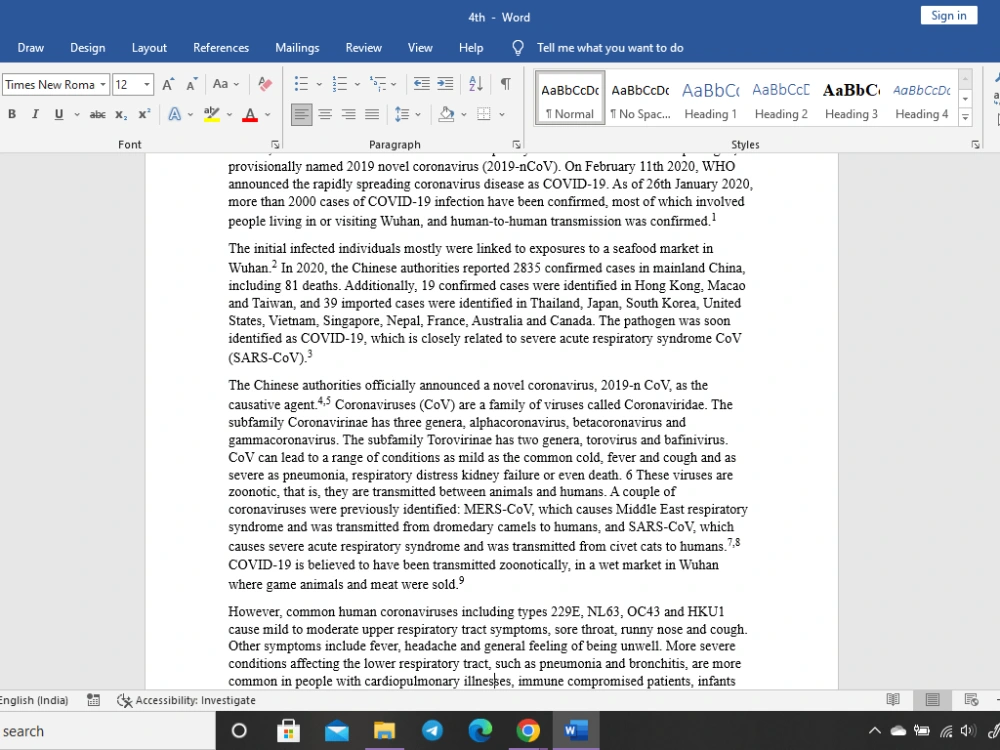Open the Design ribbon tab

click(87, 48)
